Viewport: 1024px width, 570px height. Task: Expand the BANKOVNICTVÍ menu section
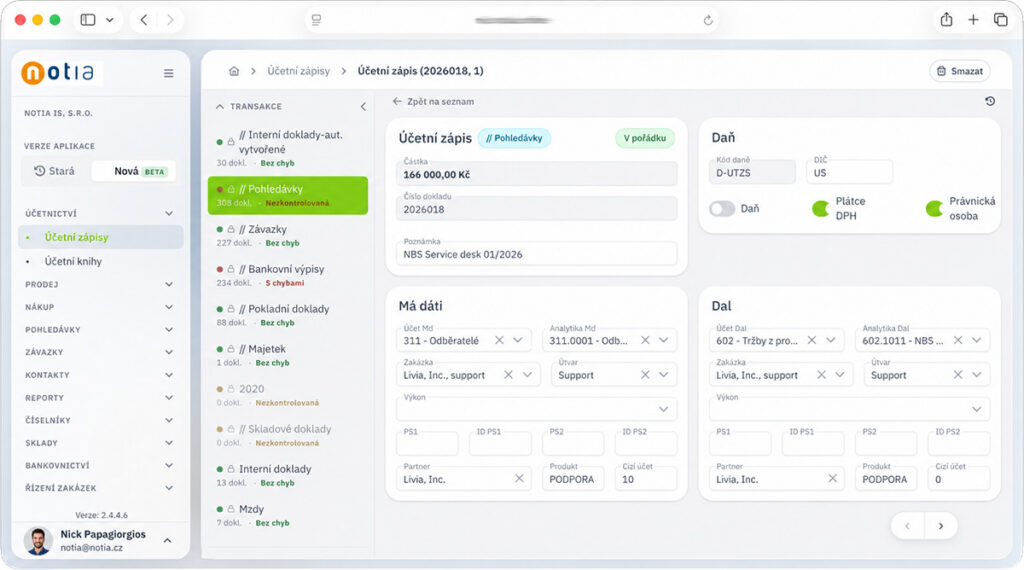(x=100, y=466)
